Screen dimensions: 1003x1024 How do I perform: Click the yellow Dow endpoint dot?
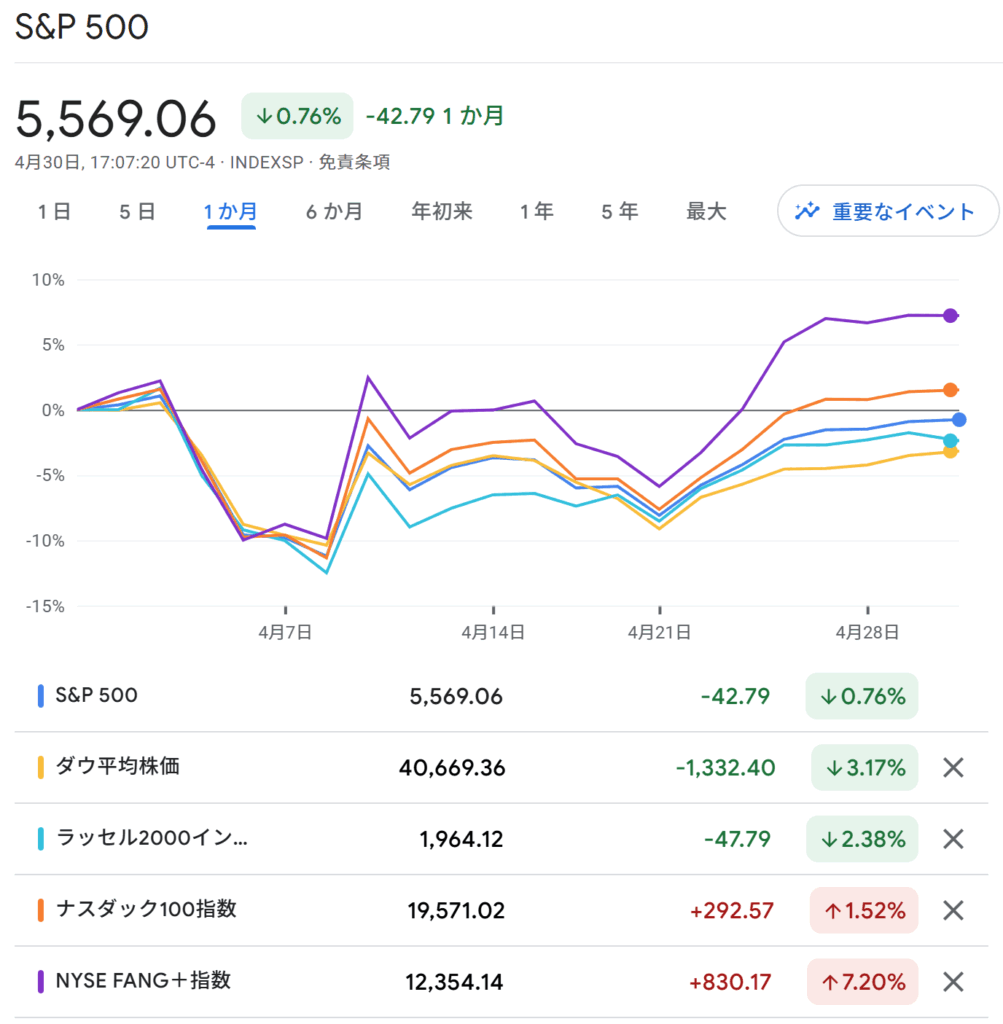pos(951,451)
